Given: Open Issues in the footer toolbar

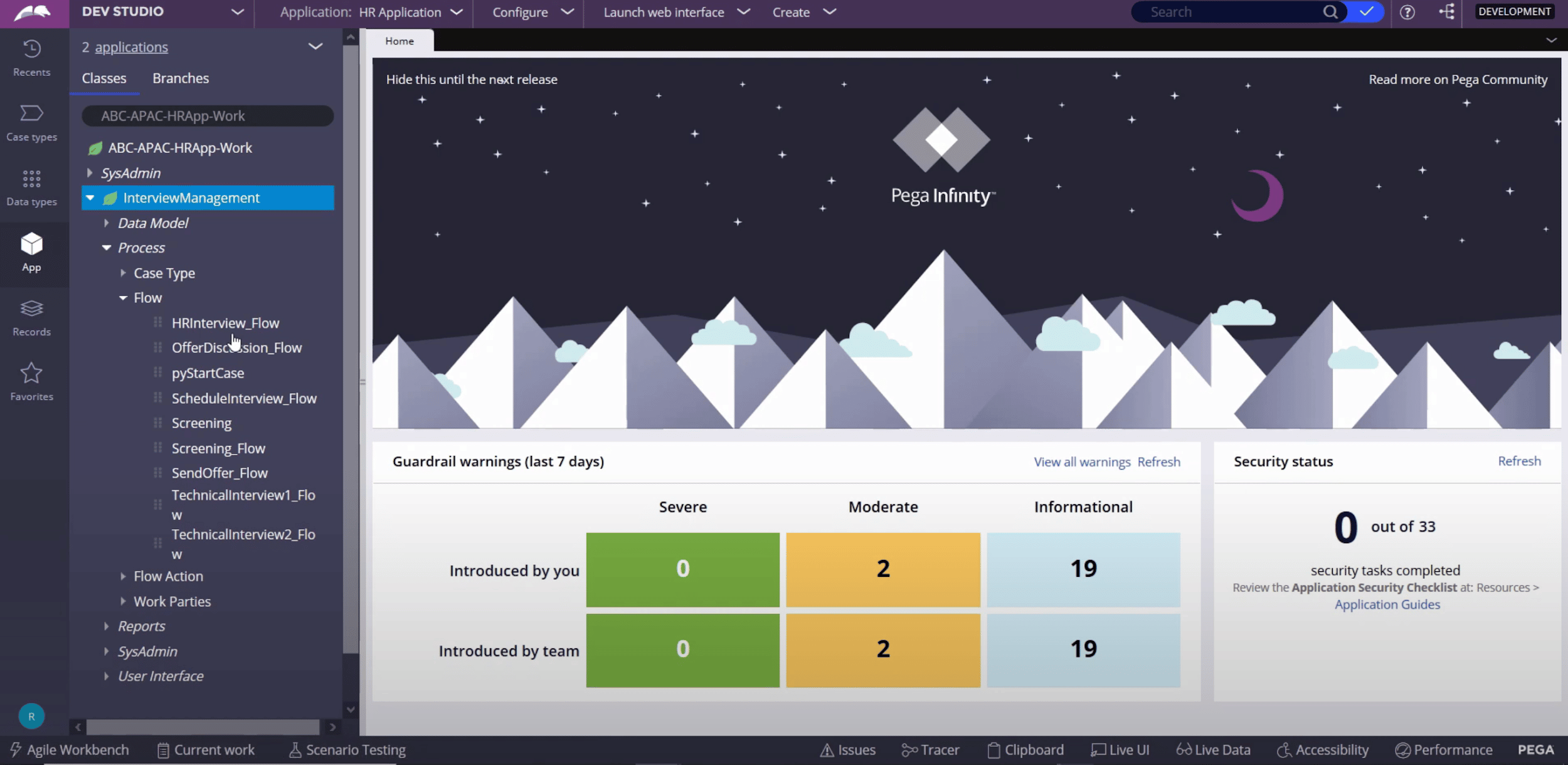Looking at the screenshot, I should click(847, 750).
